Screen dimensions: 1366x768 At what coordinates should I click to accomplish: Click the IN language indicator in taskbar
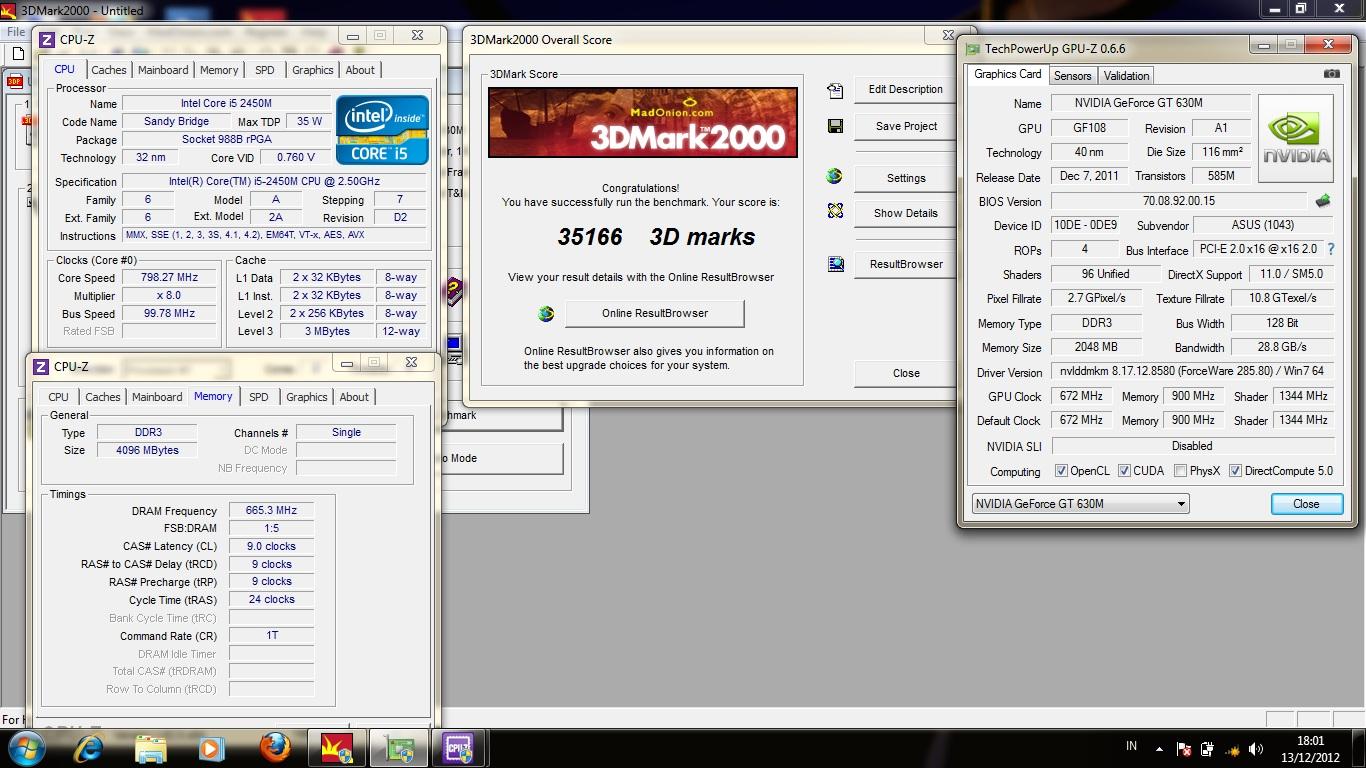1131,746
